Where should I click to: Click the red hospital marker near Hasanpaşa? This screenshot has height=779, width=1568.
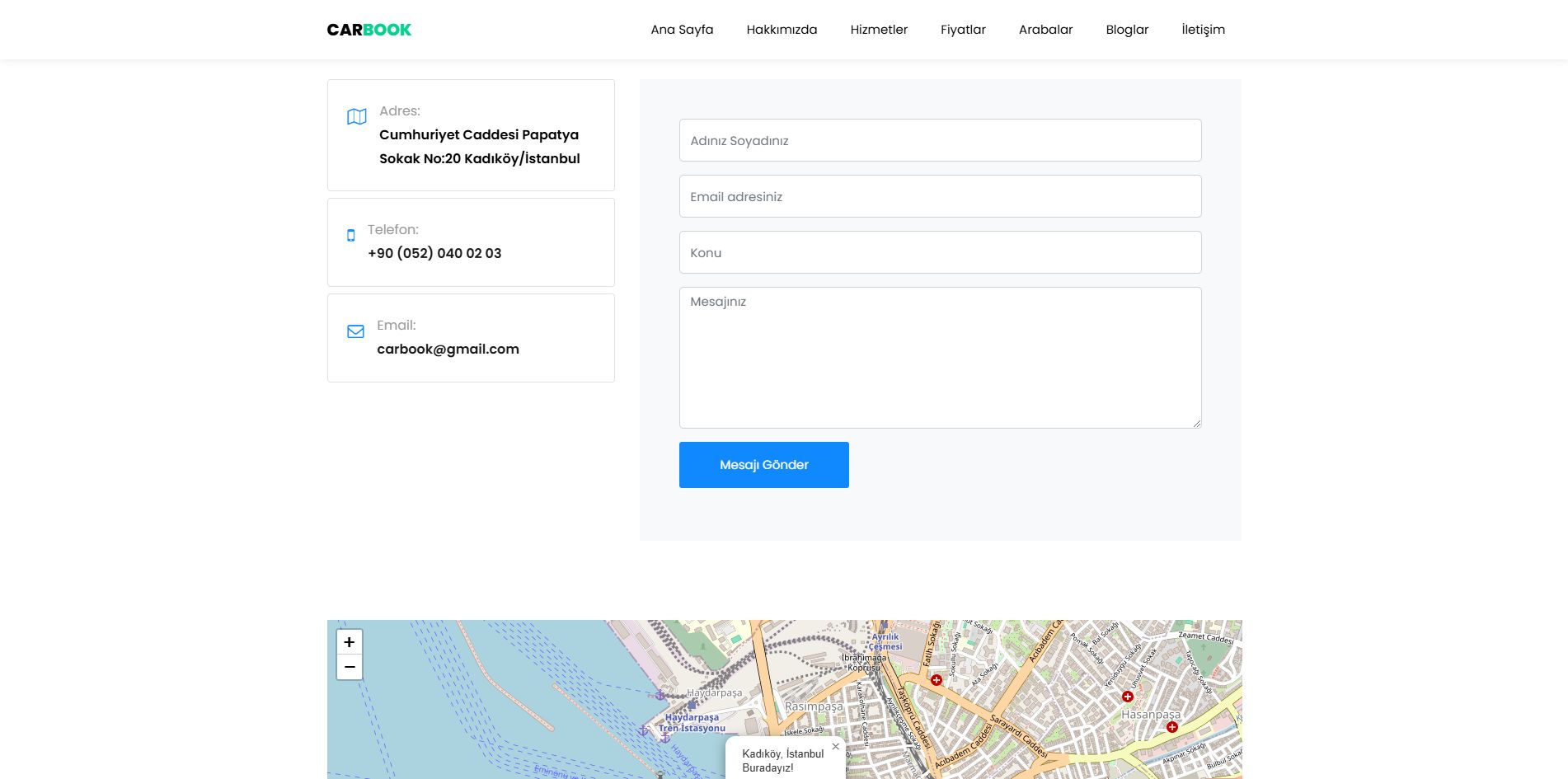click(1171, 726)
